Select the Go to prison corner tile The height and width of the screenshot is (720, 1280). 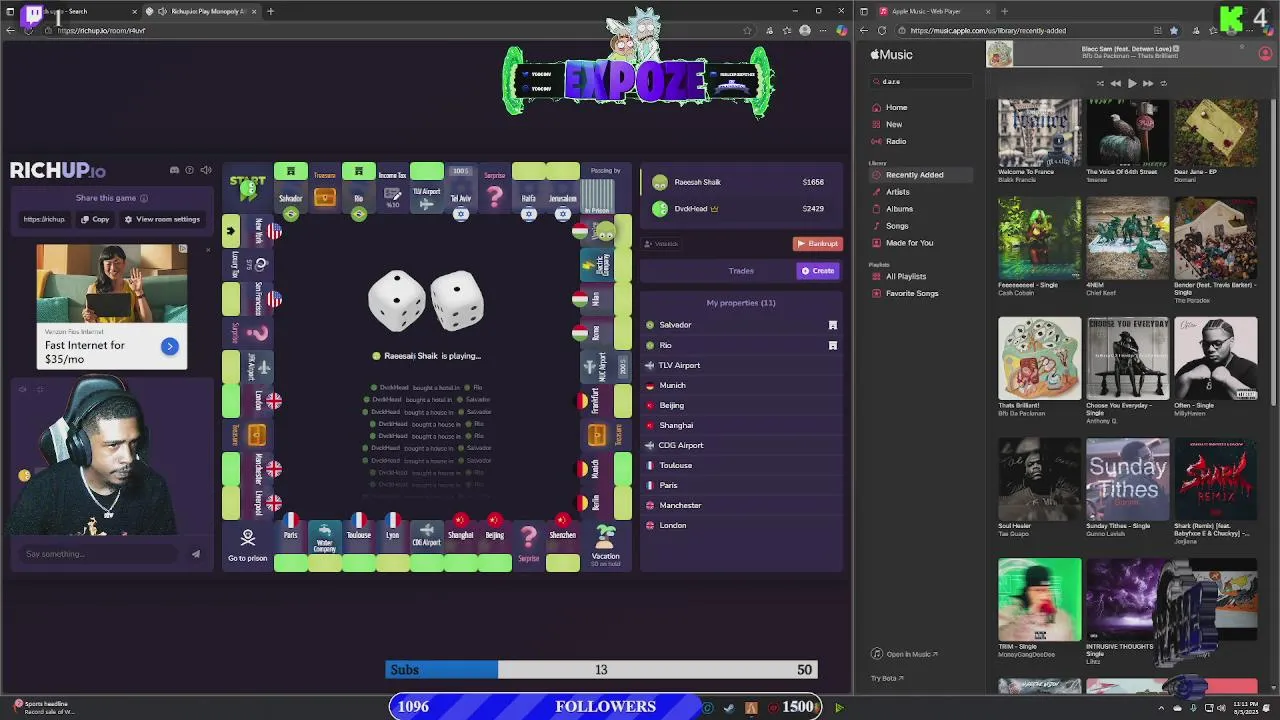click(247, 545)
